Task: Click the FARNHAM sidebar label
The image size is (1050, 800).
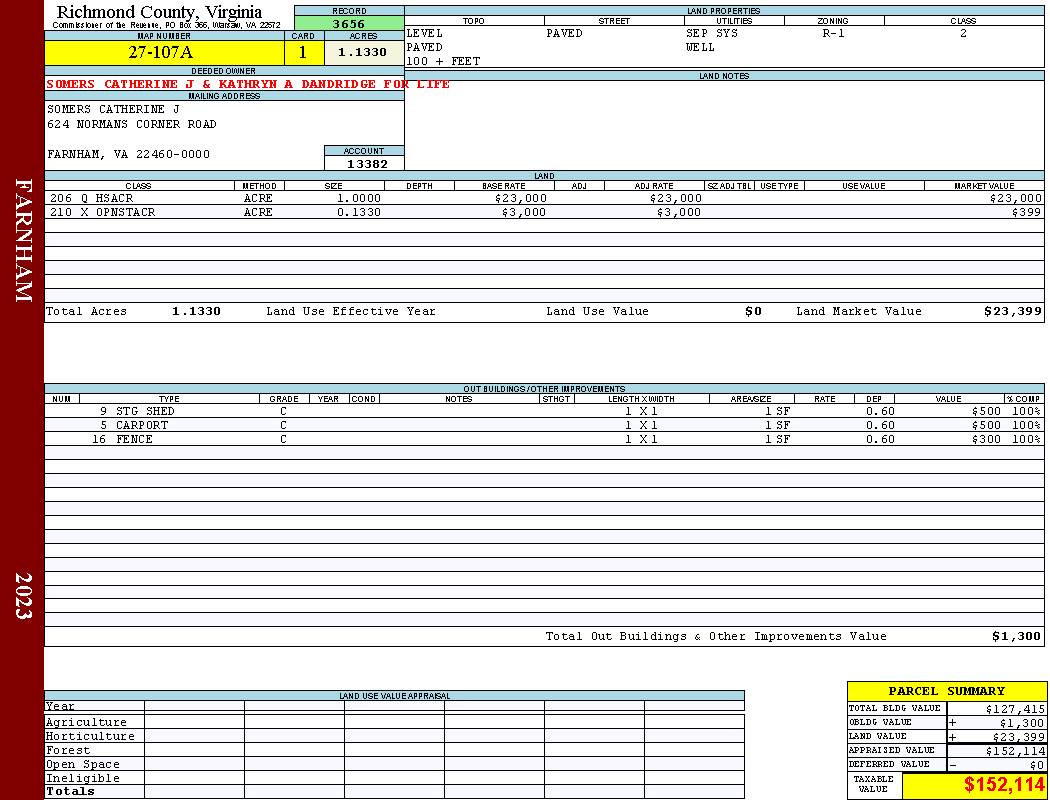Action: click(23, 240)
